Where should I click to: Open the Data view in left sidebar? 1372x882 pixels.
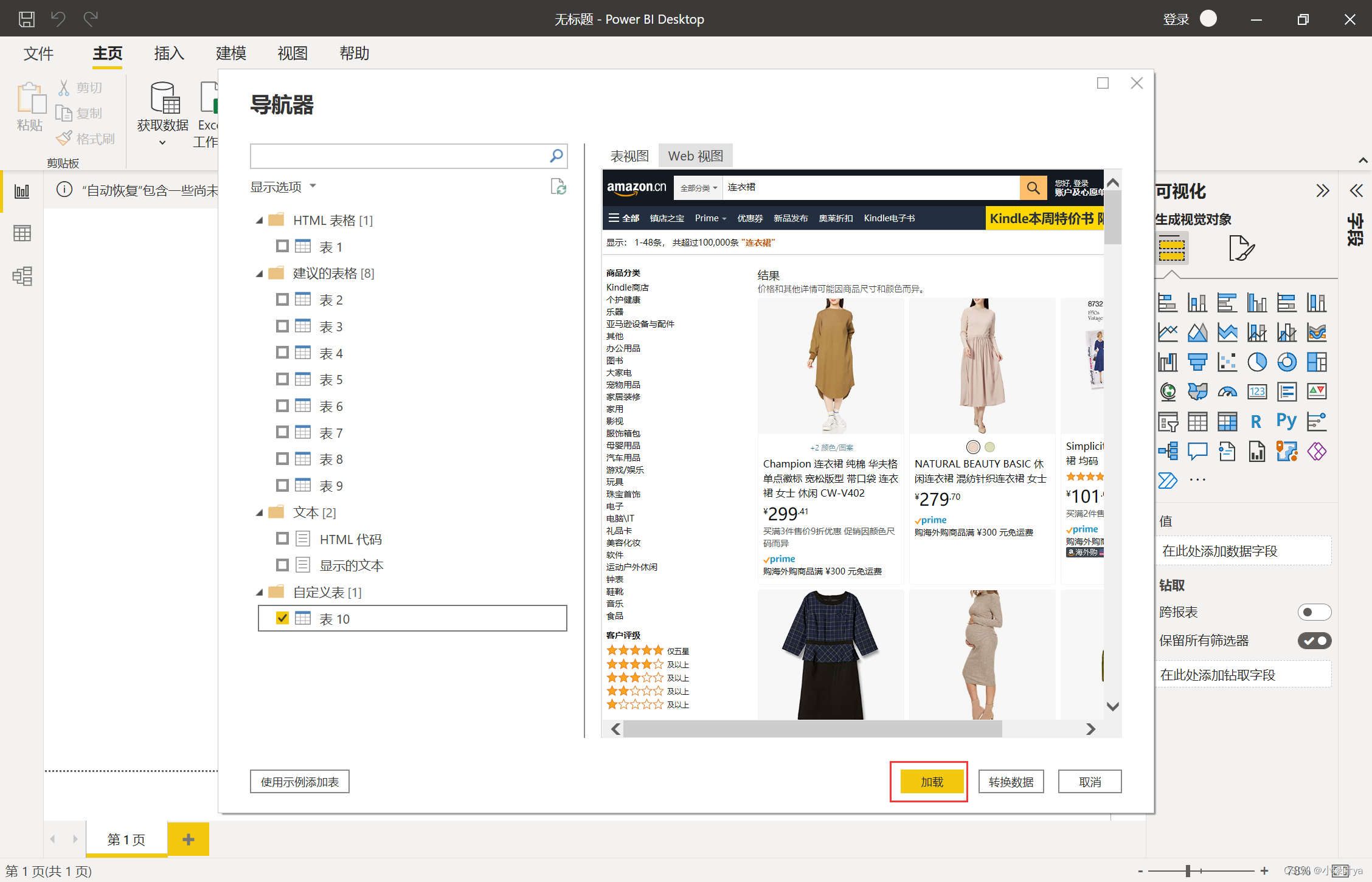point(22,233)
